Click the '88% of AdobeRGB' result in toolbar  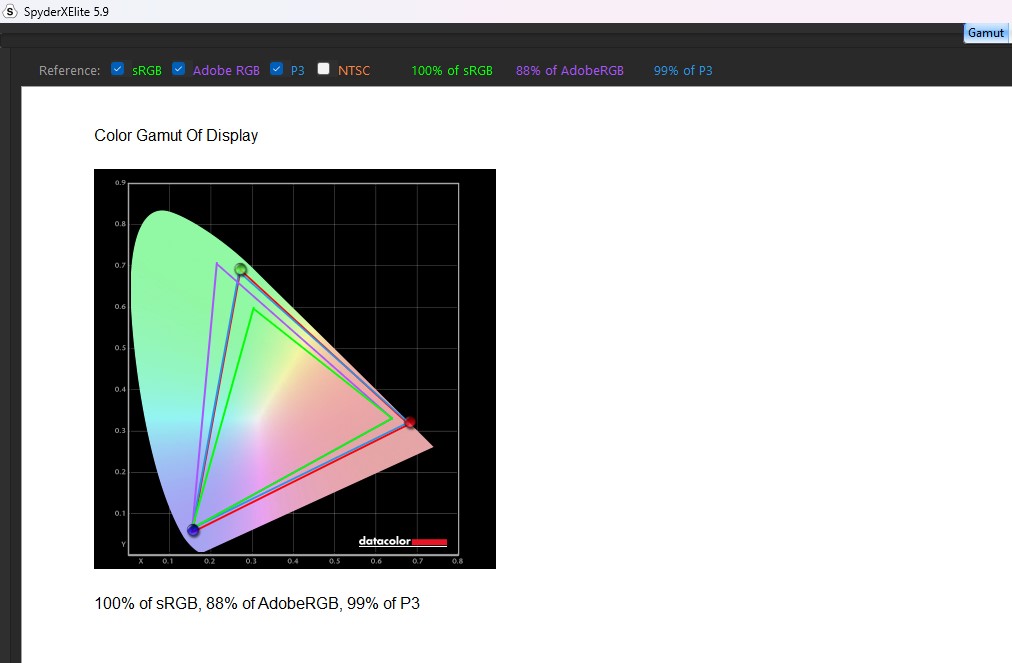point(570,71)
